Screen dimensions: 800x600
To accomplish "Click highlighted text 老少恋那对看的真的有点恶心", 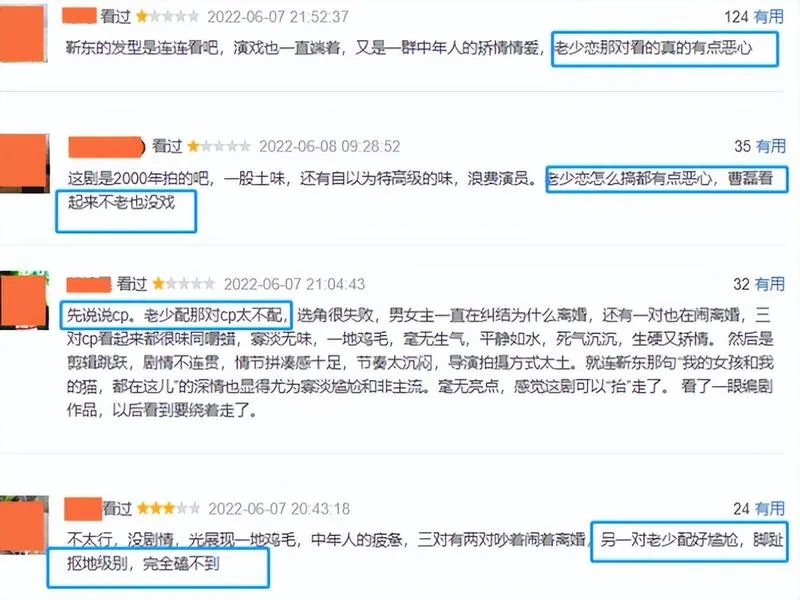I will pos(654,48).
